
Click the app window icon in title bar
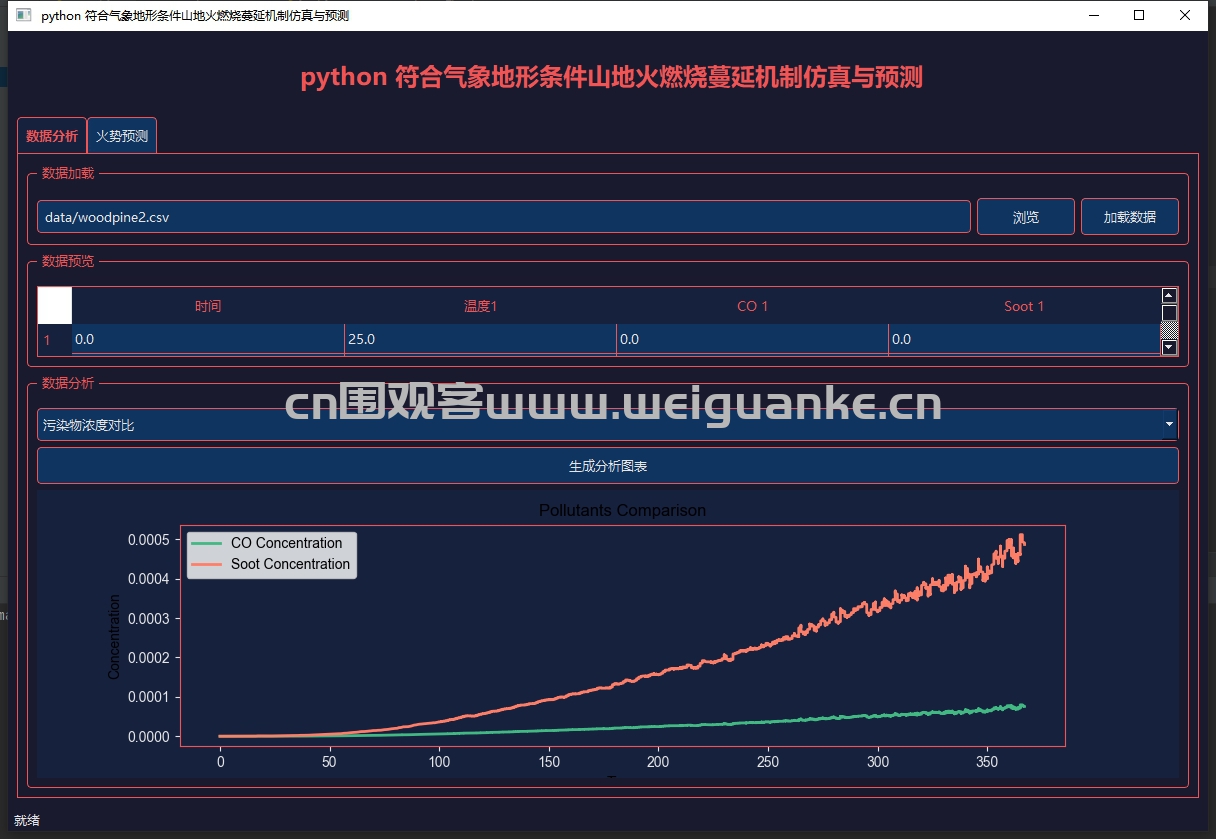(x=24, y=16)
